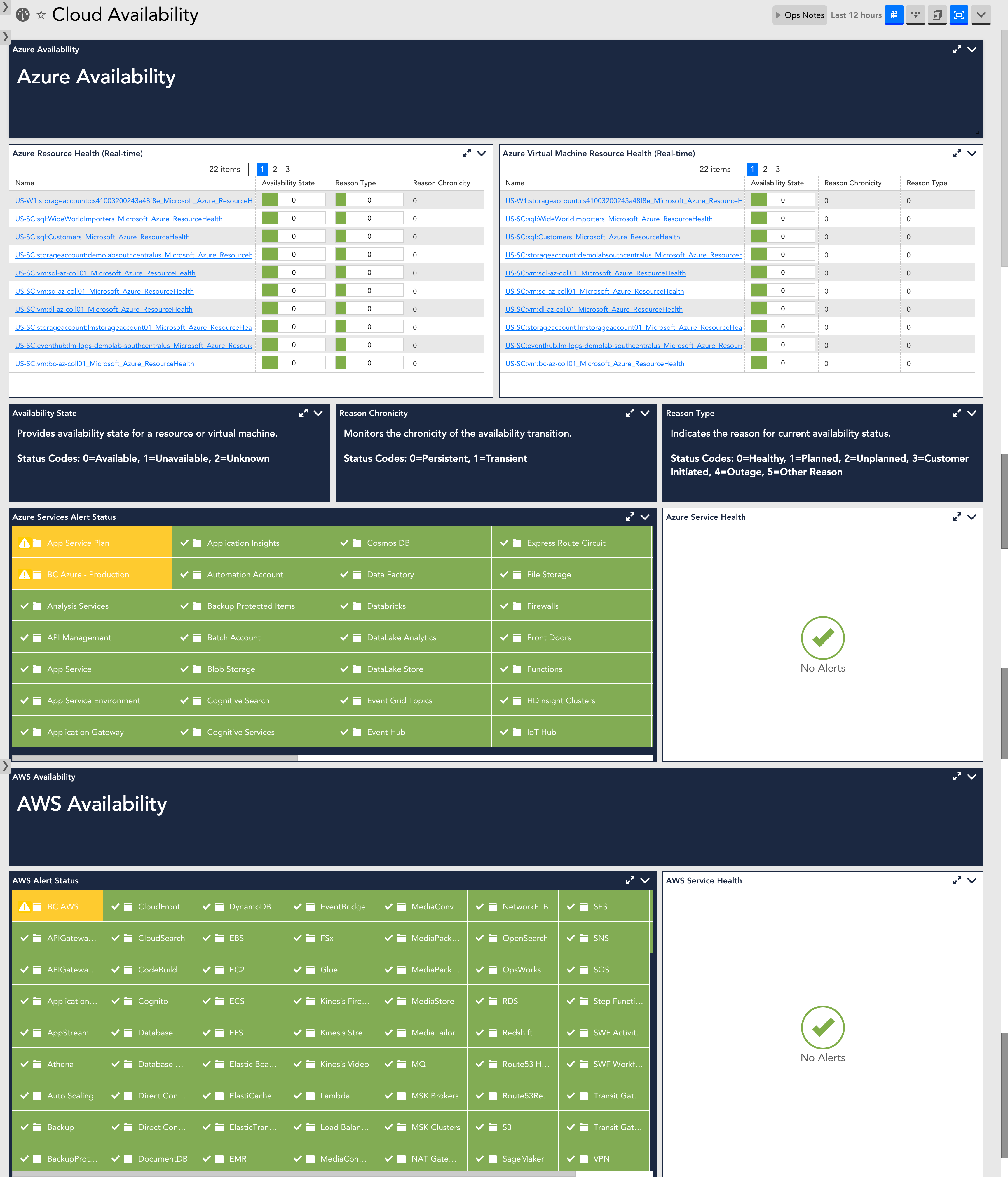1008x1177 pixels.
Task: Go to page 2 of Azure Resource Health
Action: click(x=275, y=169)
